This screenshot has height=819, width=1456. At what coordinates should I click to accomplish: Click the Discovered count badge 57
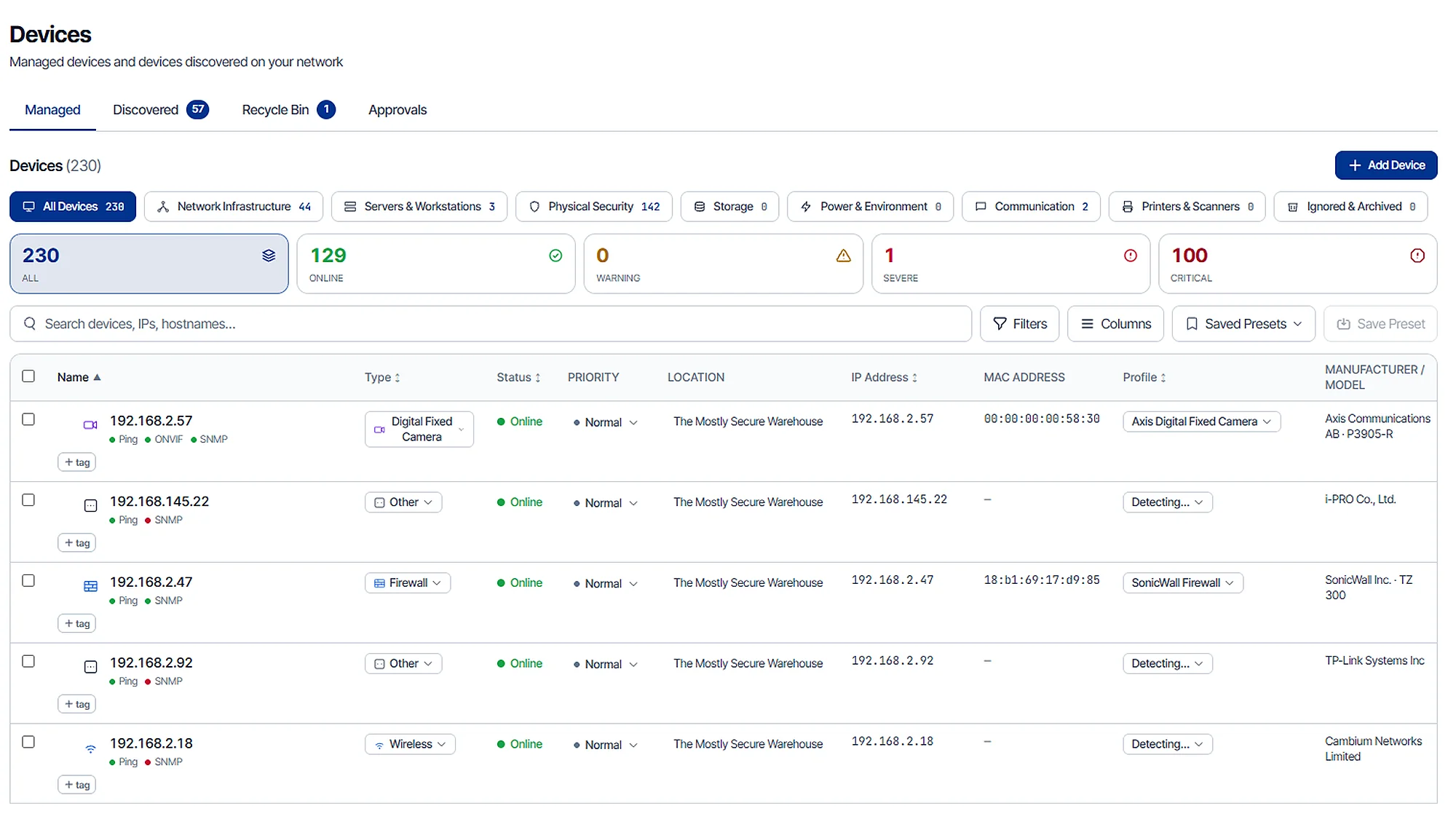(197, 109)
